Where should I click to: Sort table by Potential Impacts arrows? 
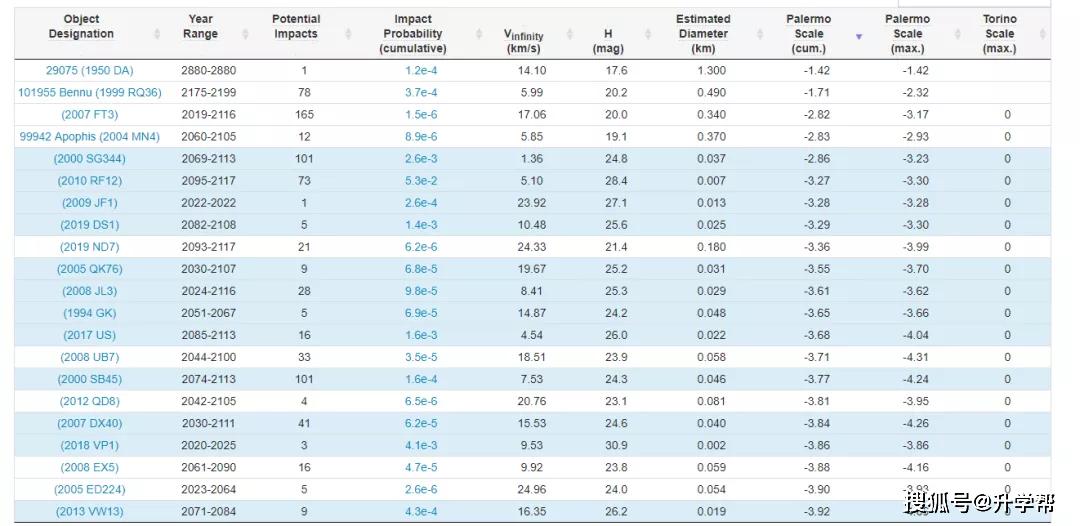[348, 34]
